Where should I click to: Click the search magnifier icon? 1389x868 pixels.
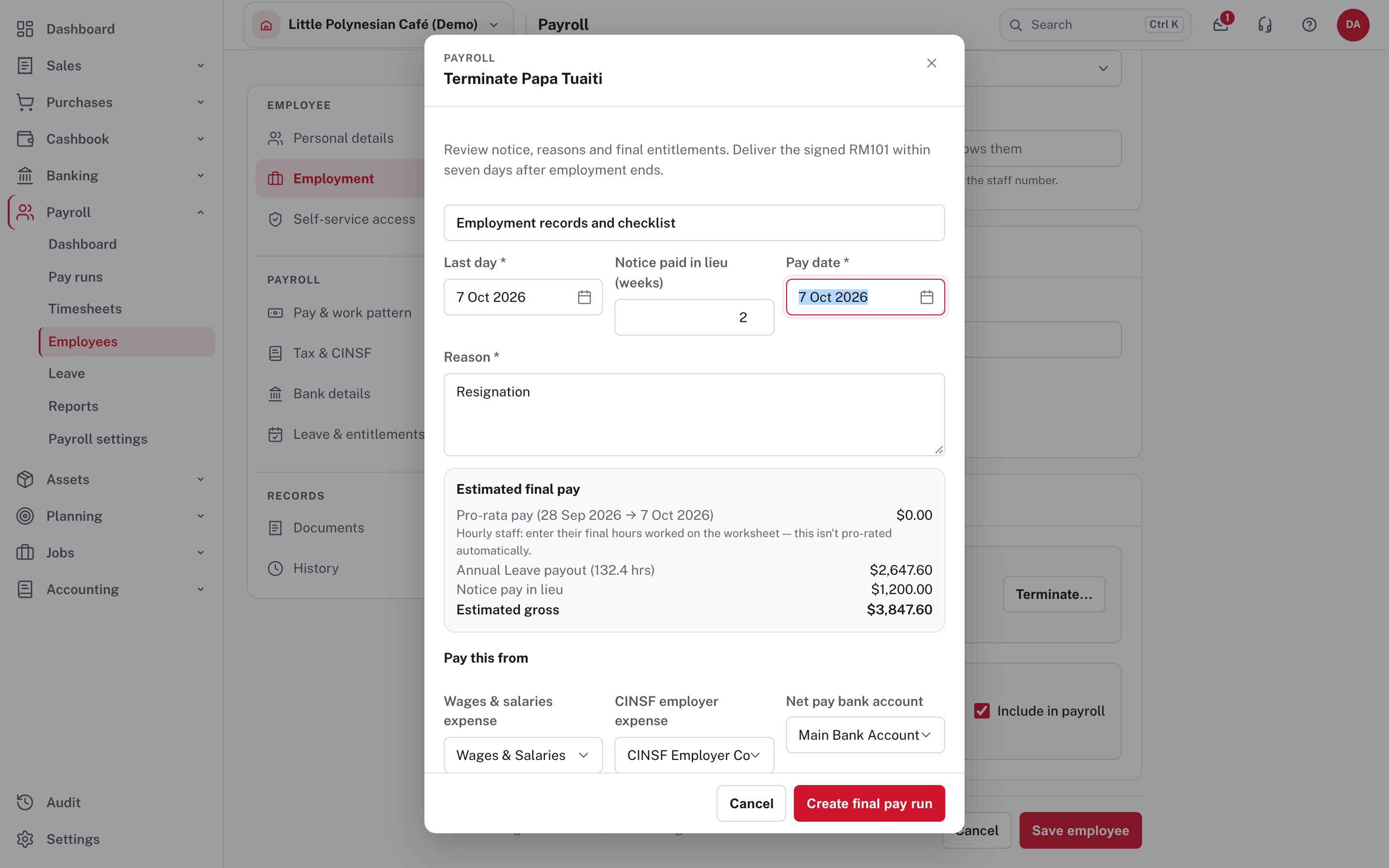[x=1016, y=25]
